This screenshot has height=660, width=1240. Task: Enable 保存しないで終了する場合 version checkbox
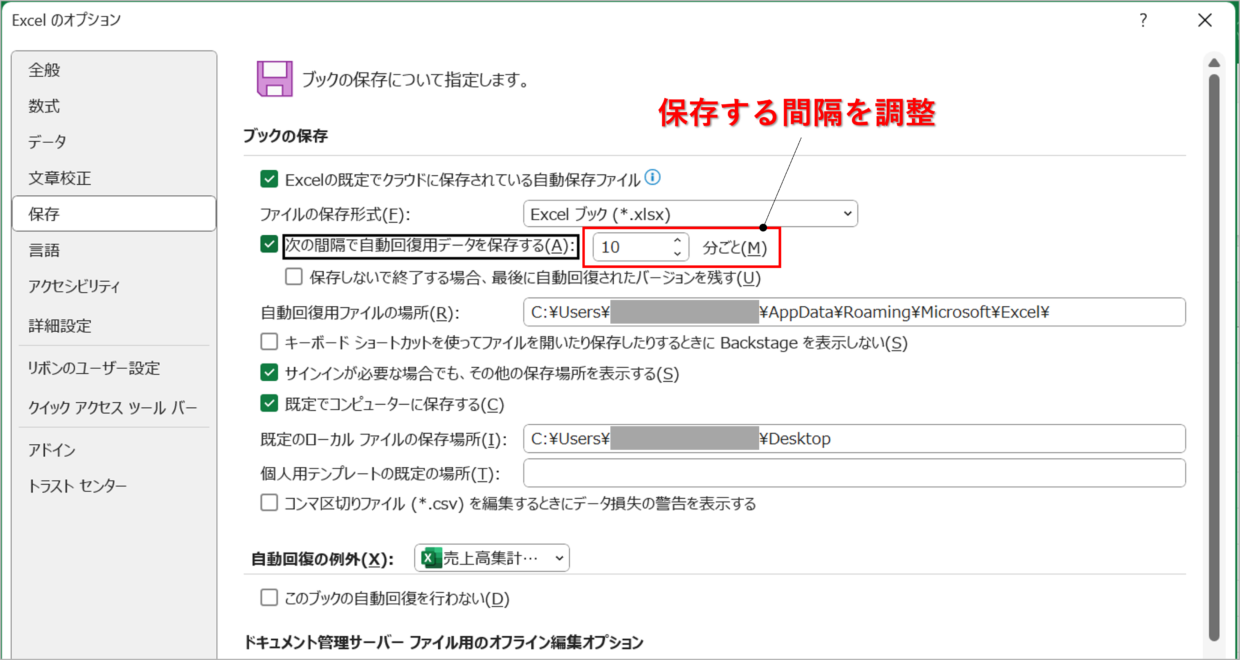pyautogui.click(x=294, y=277)
